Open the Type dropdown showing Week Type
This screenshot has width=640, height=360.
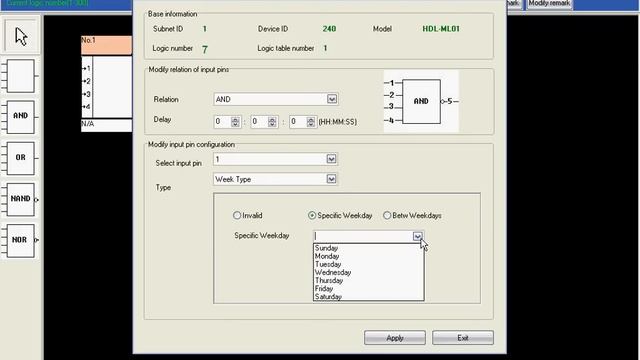(331, 179)
